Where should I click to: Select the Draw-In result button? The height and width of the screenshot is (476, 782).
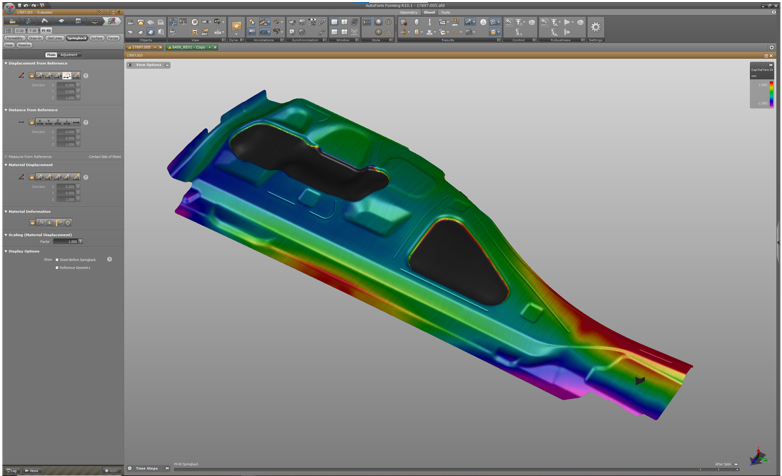35,38
